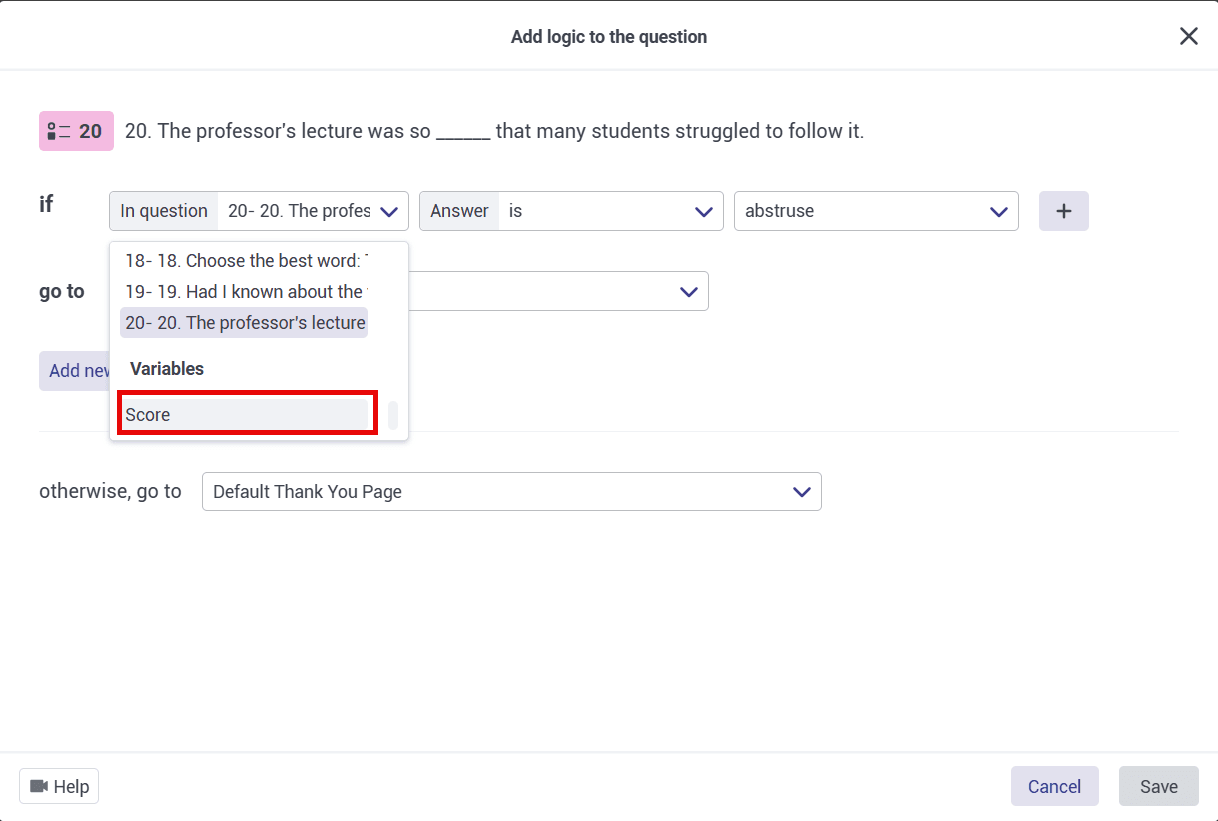Click the dropdown list scrollbar thumb
The width and height of the screenshot is (1218, 821).
(x=393, y=415)
